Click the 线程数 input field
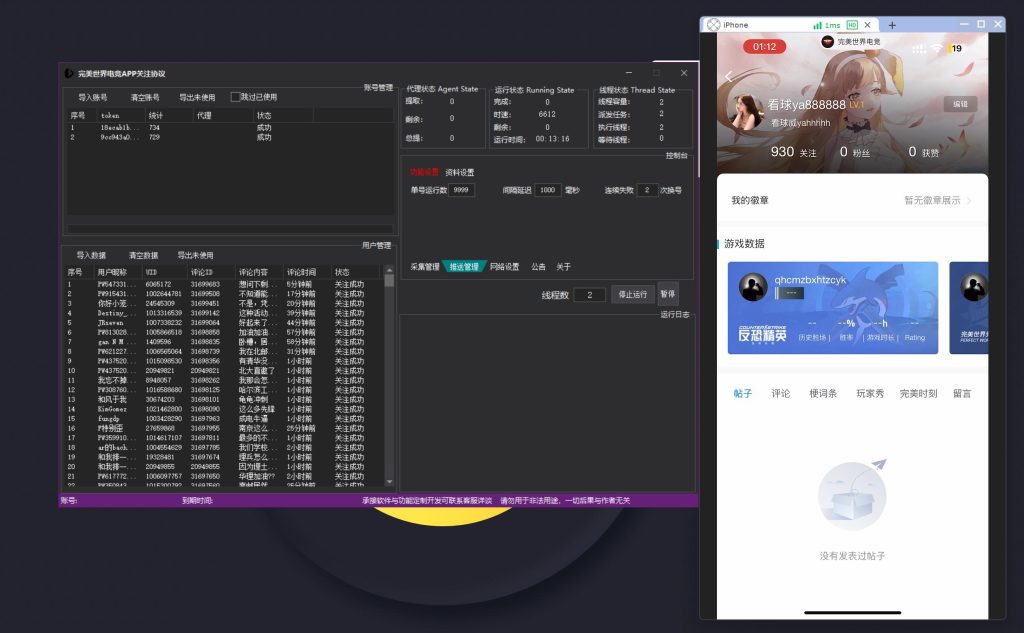Viewport: 1024px width, 633px height. 590,295
